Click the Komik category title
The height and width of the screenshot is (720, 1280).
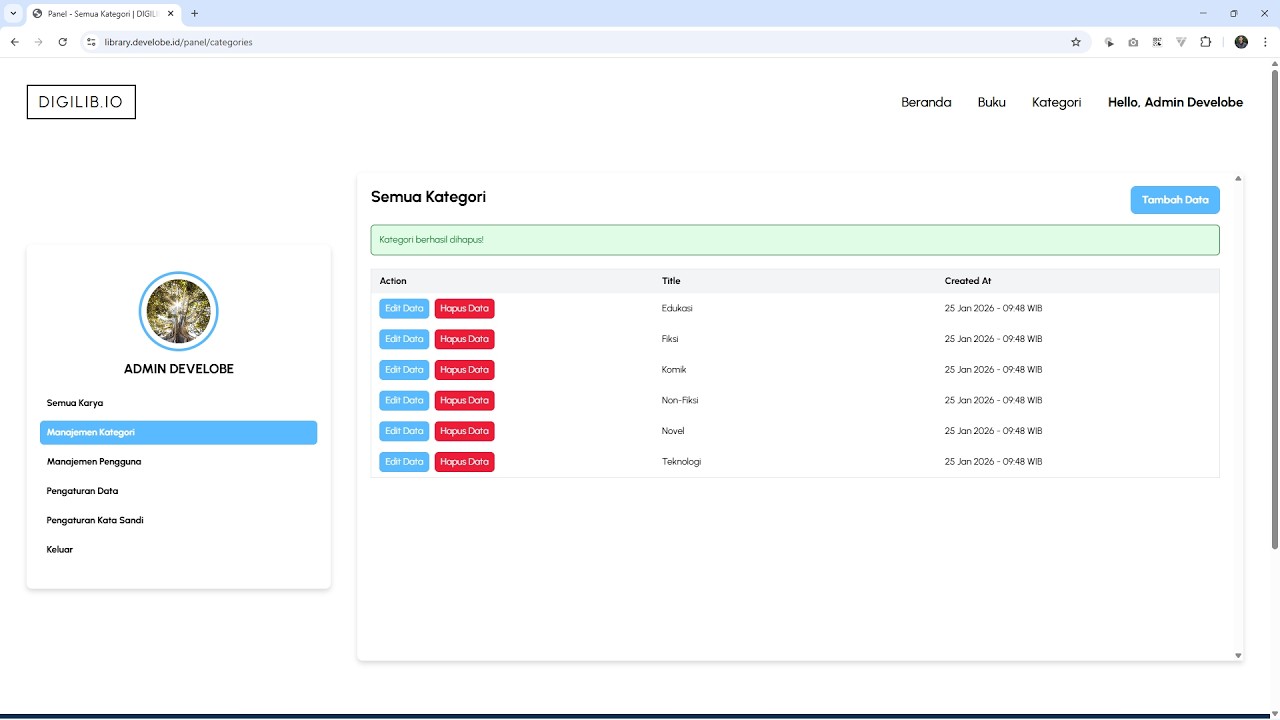tap(674, 370)
